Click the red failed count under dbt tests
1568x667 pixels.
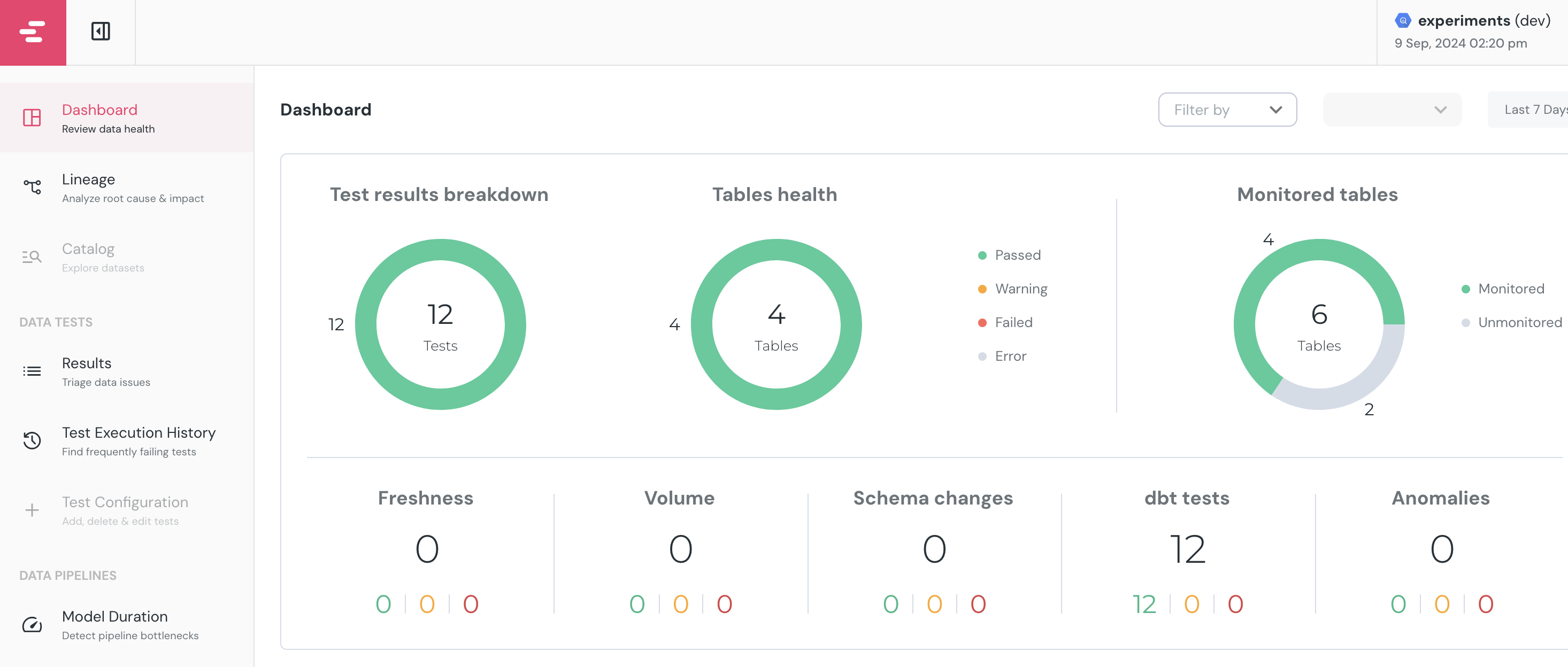pyautogui.click(x=1235, y=604)
